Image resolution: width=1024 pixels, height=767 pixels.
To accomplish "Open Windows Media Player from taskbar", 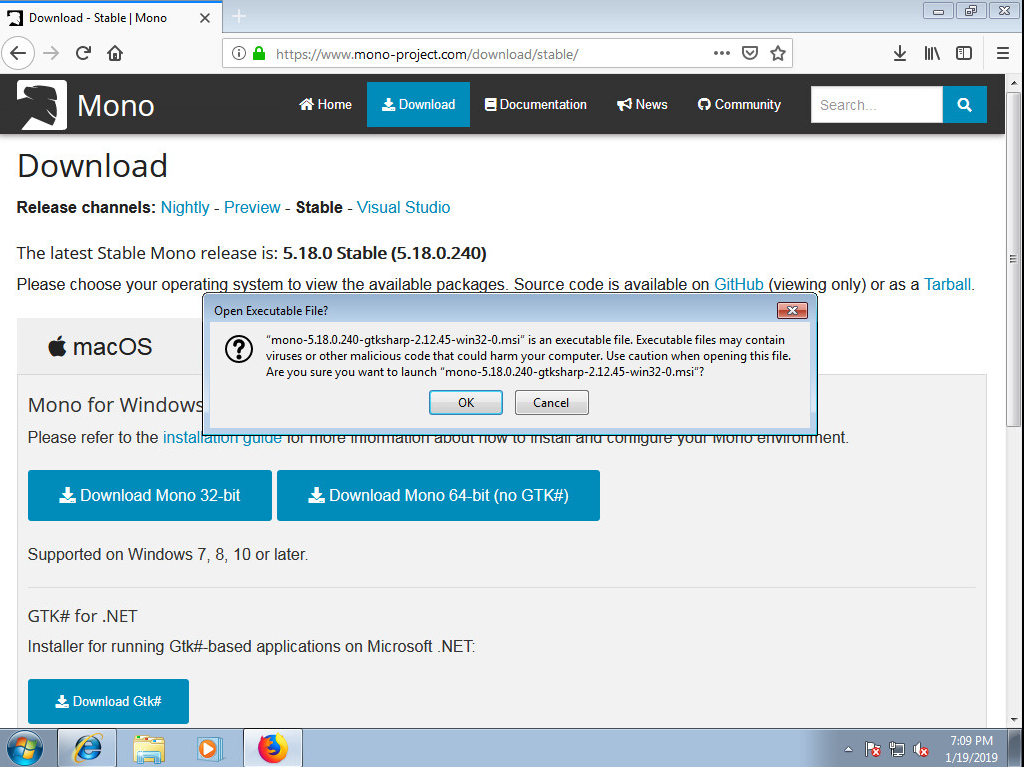I will [x=210, y=749].
